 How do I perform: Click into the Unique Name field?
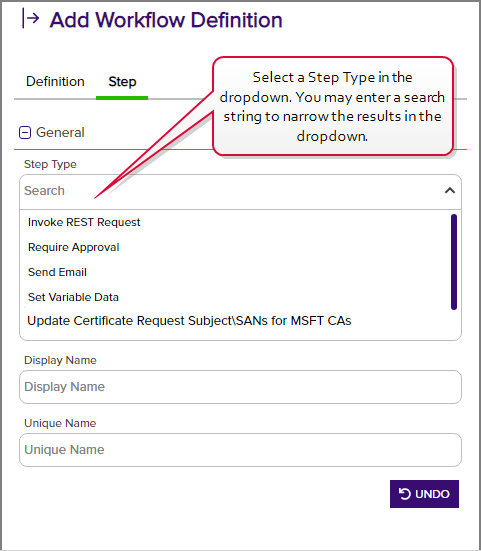click(240, 450)
